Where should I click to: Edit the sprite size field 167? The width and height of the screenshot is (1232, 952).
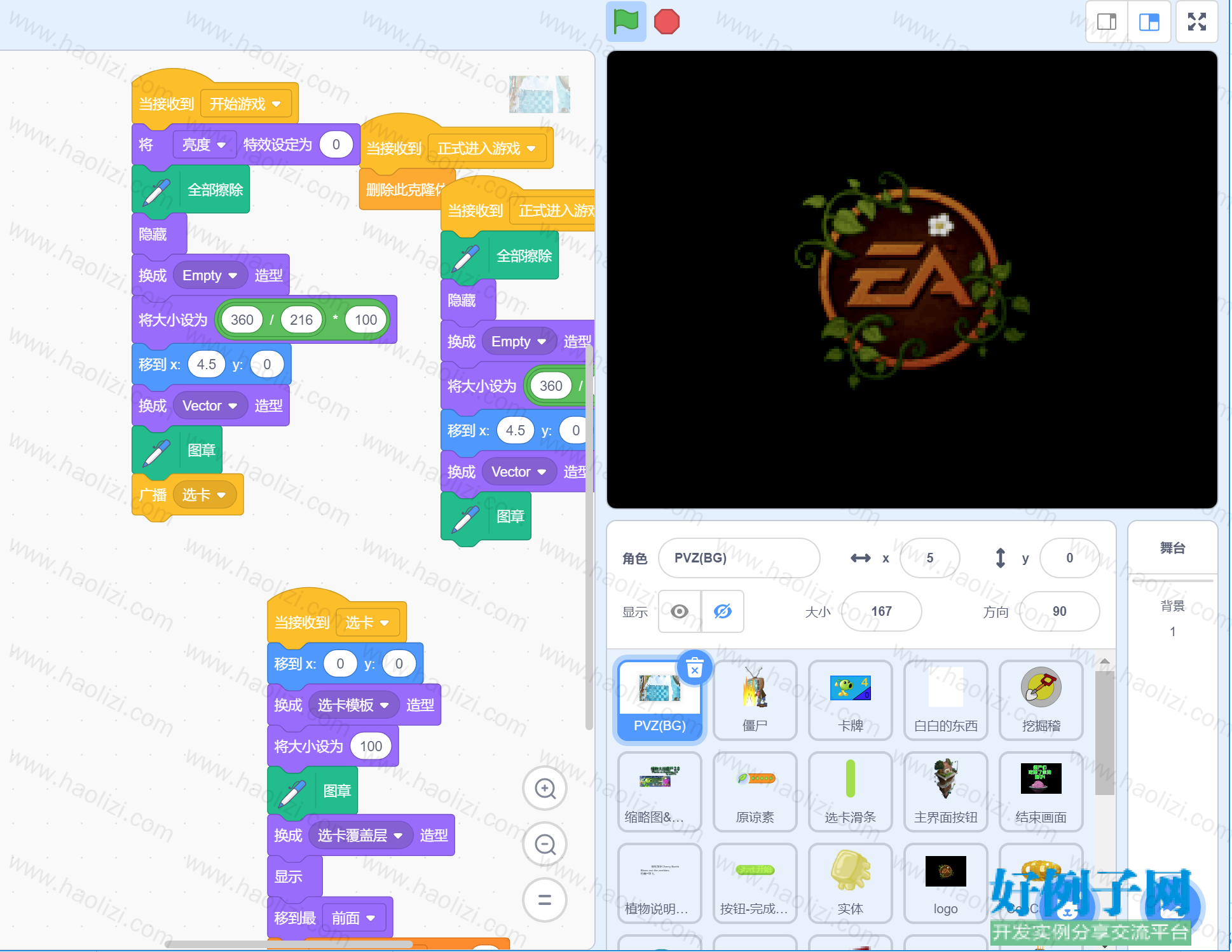tap(881, 611)
